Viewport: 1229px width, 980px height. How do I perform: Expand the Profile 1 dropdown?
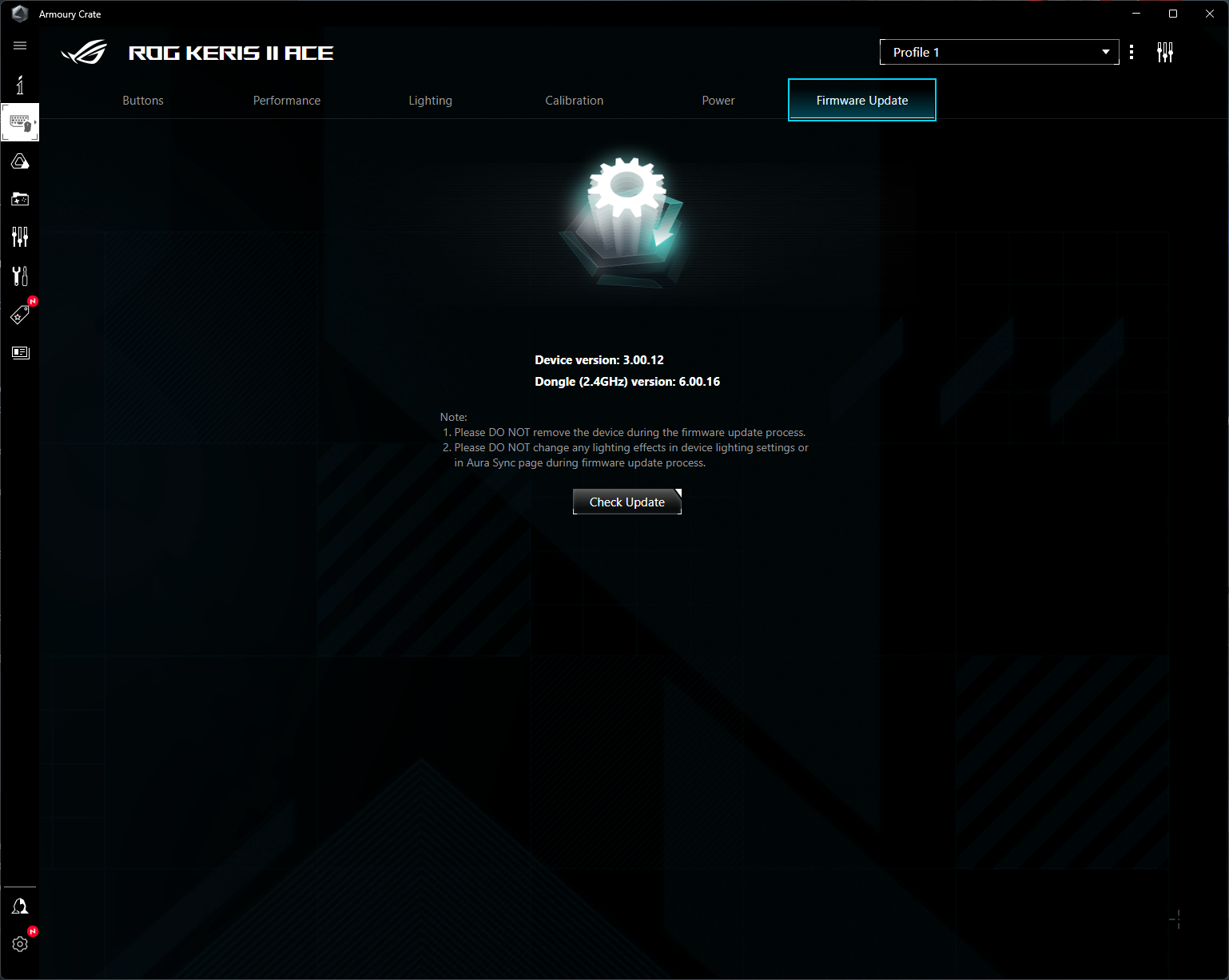[x=999, y=52]
